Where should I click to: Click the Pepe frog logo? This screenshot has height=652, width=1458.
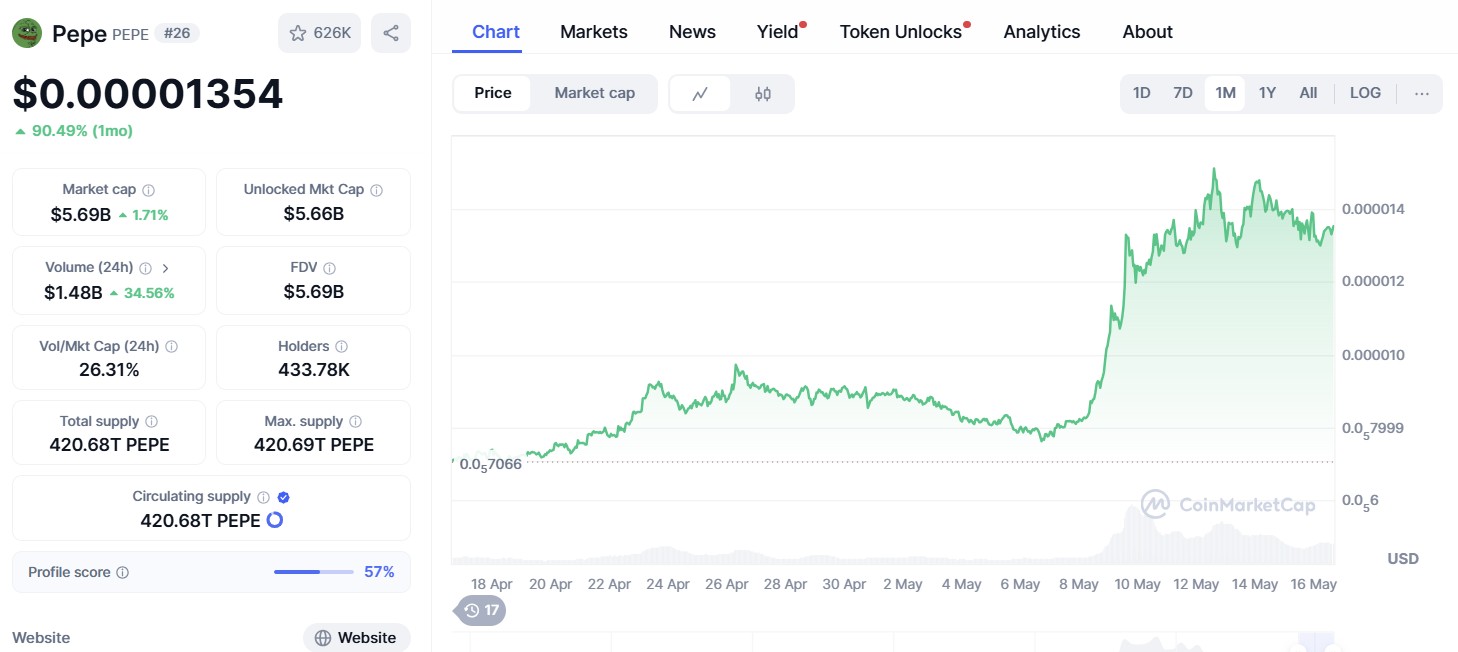pos(28,32)
